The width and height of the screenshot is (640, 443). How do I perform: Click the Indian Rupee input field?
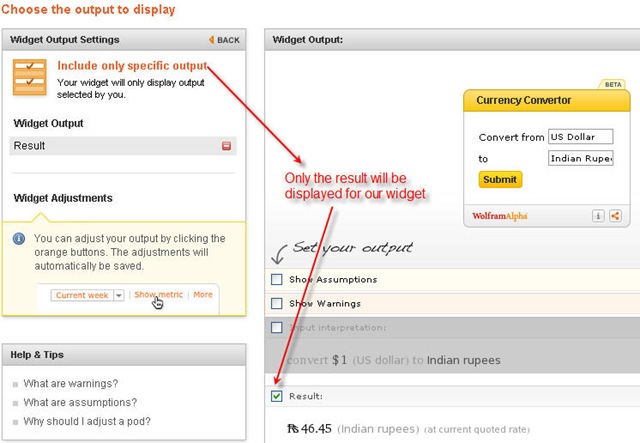pyautogui.click(x=580, y=158)
